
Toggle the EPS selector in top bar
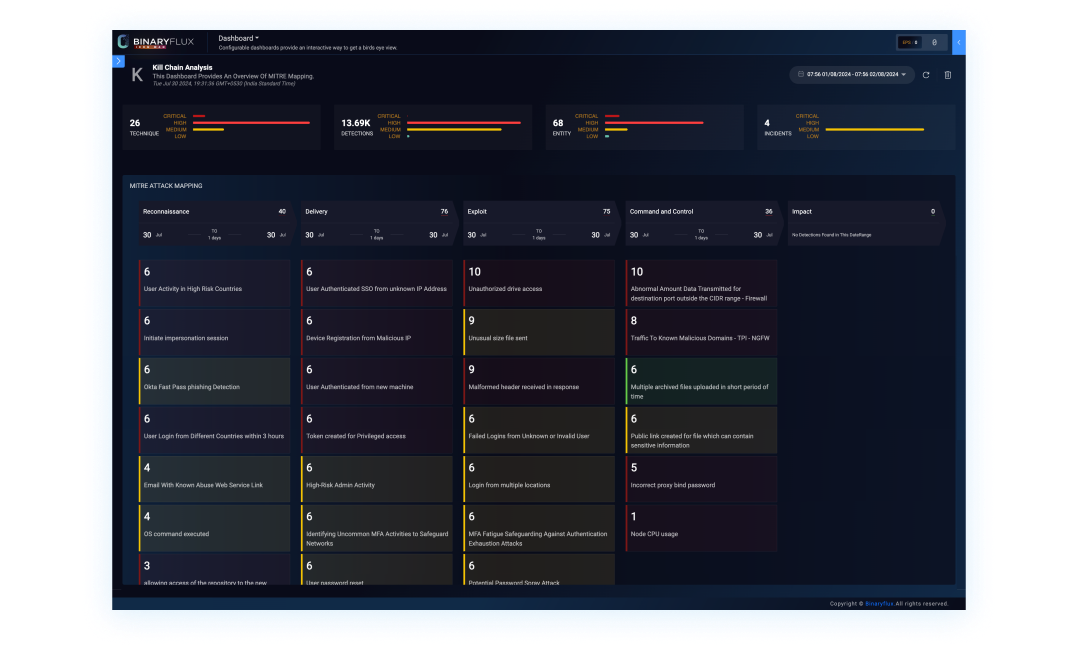(908, 42)
